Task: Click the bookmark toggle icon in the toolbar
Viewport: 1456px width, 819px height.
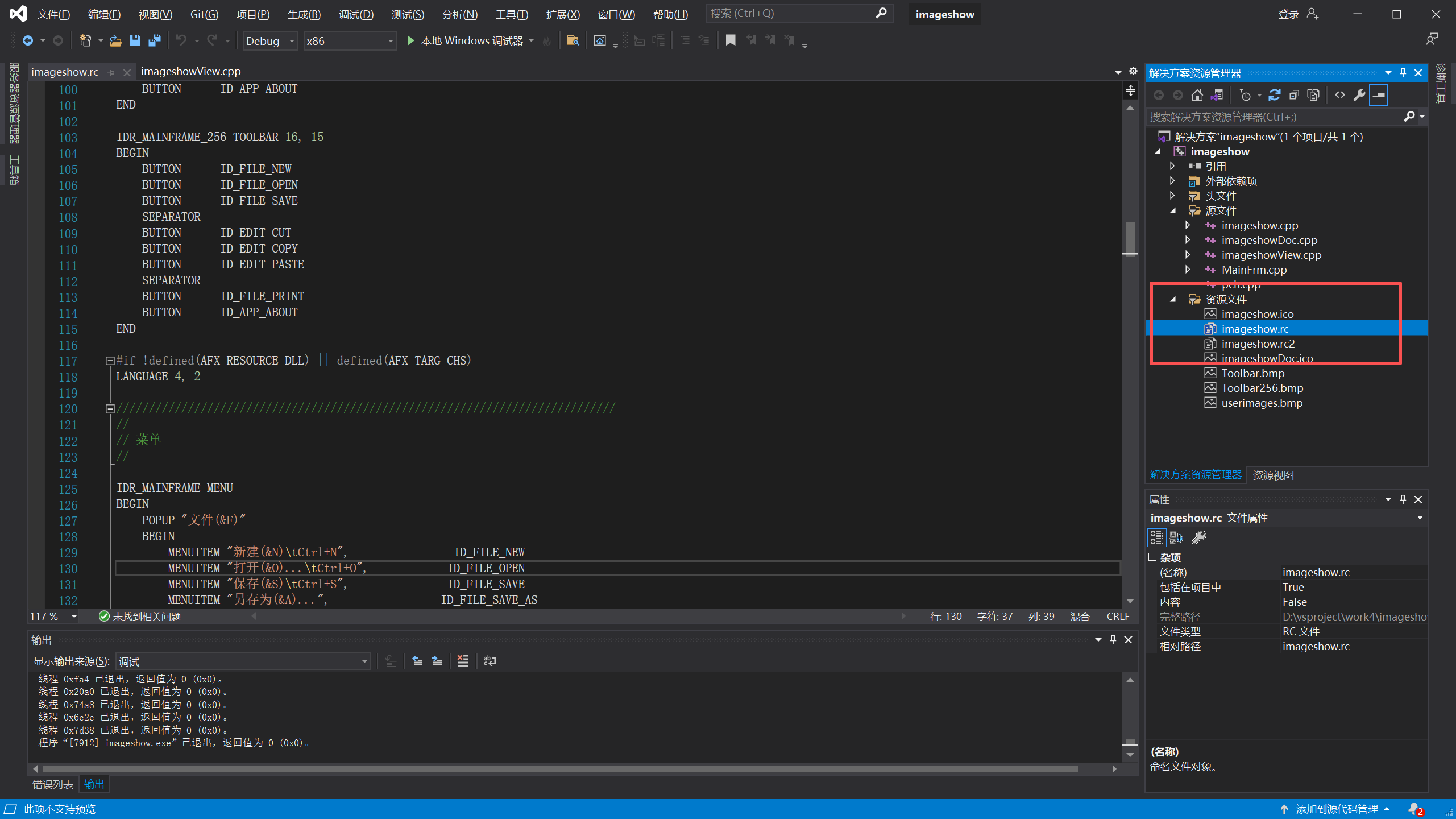Action: click(x=731, y=40)
